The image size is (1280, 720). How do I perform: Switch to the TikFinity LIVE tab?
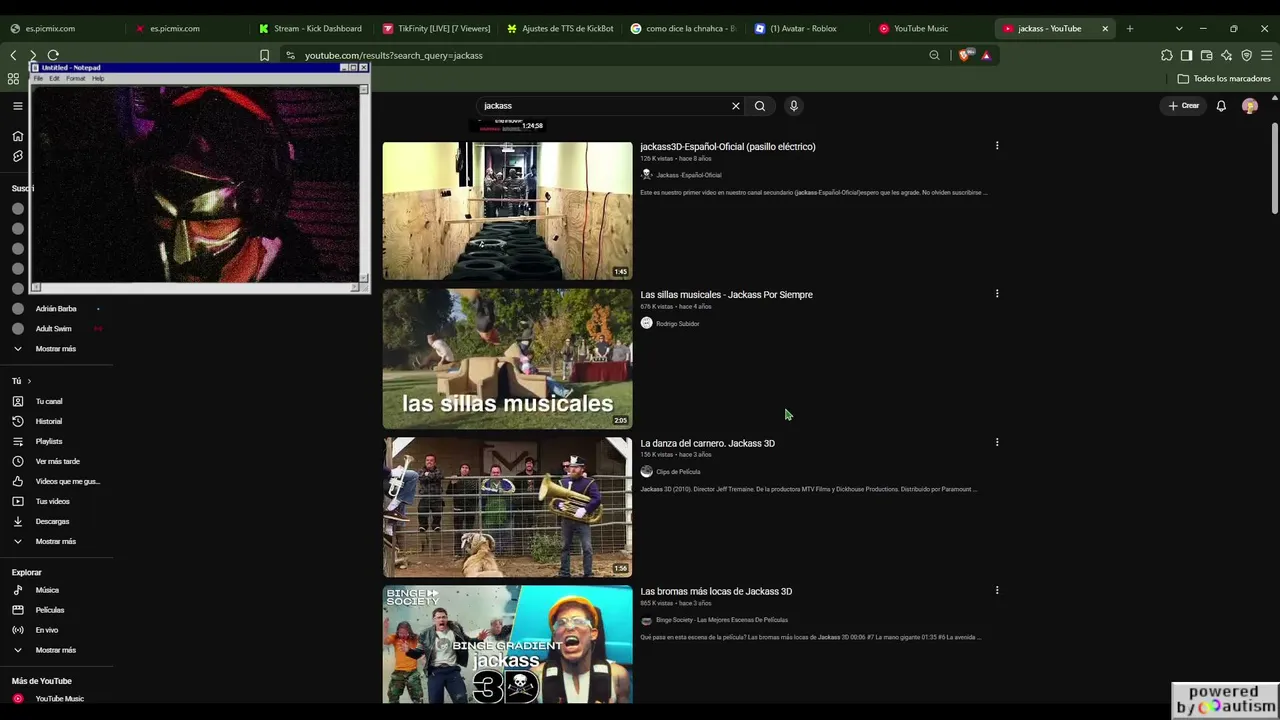click(x=435, y=28)
